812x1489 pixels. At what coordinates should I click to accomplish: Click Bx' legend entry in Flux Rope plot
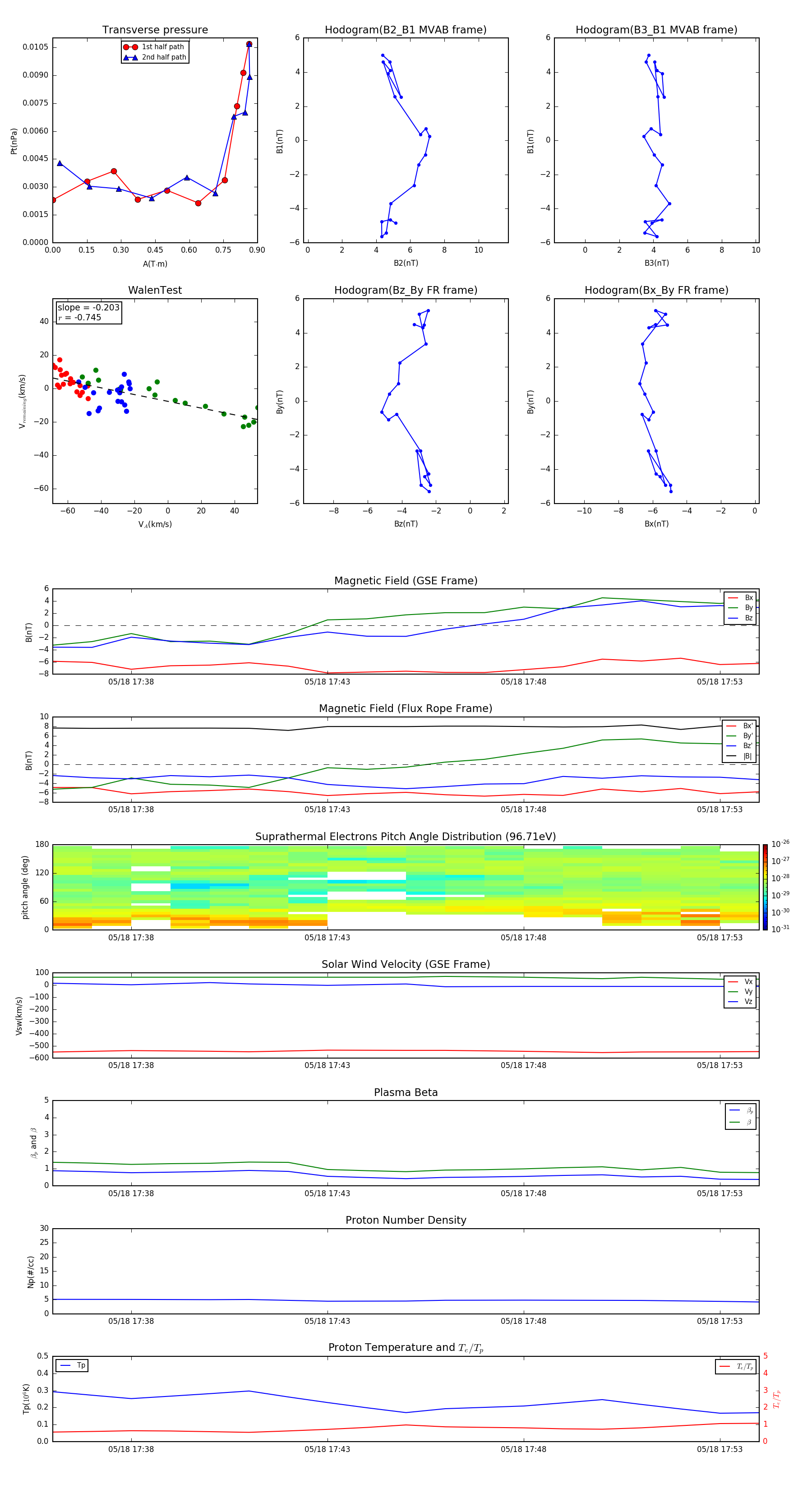tap(740, 726)
